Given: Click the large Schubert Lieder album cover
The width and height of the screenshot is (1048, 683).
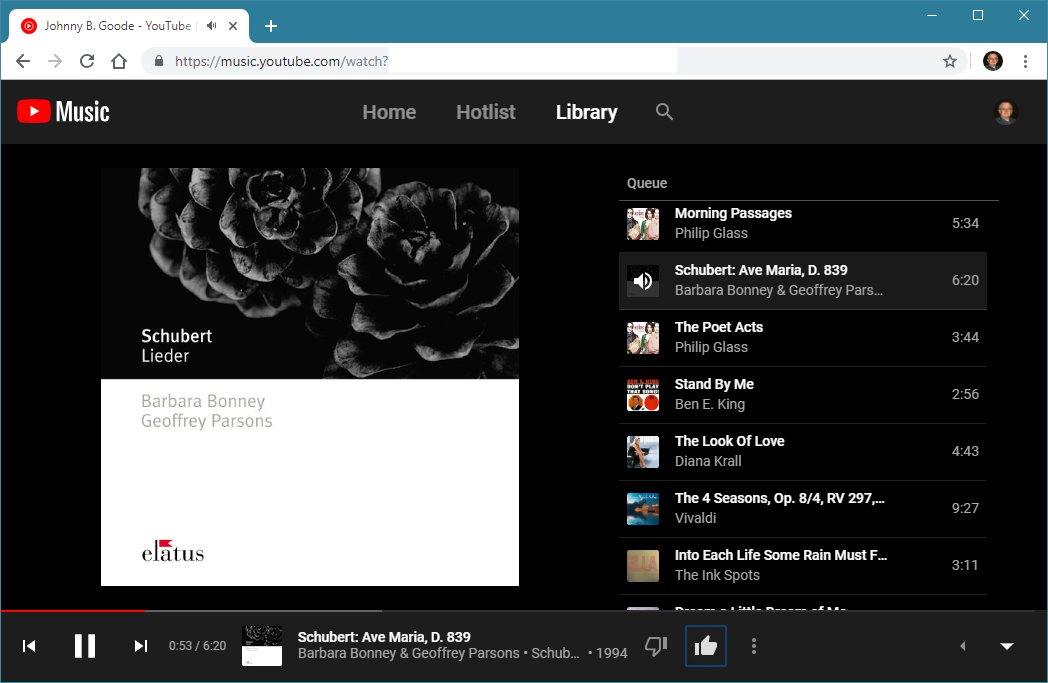Looking at the screenshot, I should [x=309, y=377].
